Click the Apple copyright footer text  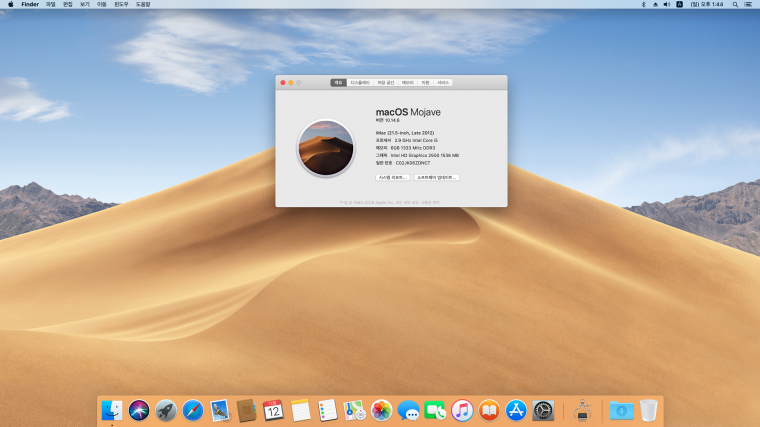tap(389, 203)
